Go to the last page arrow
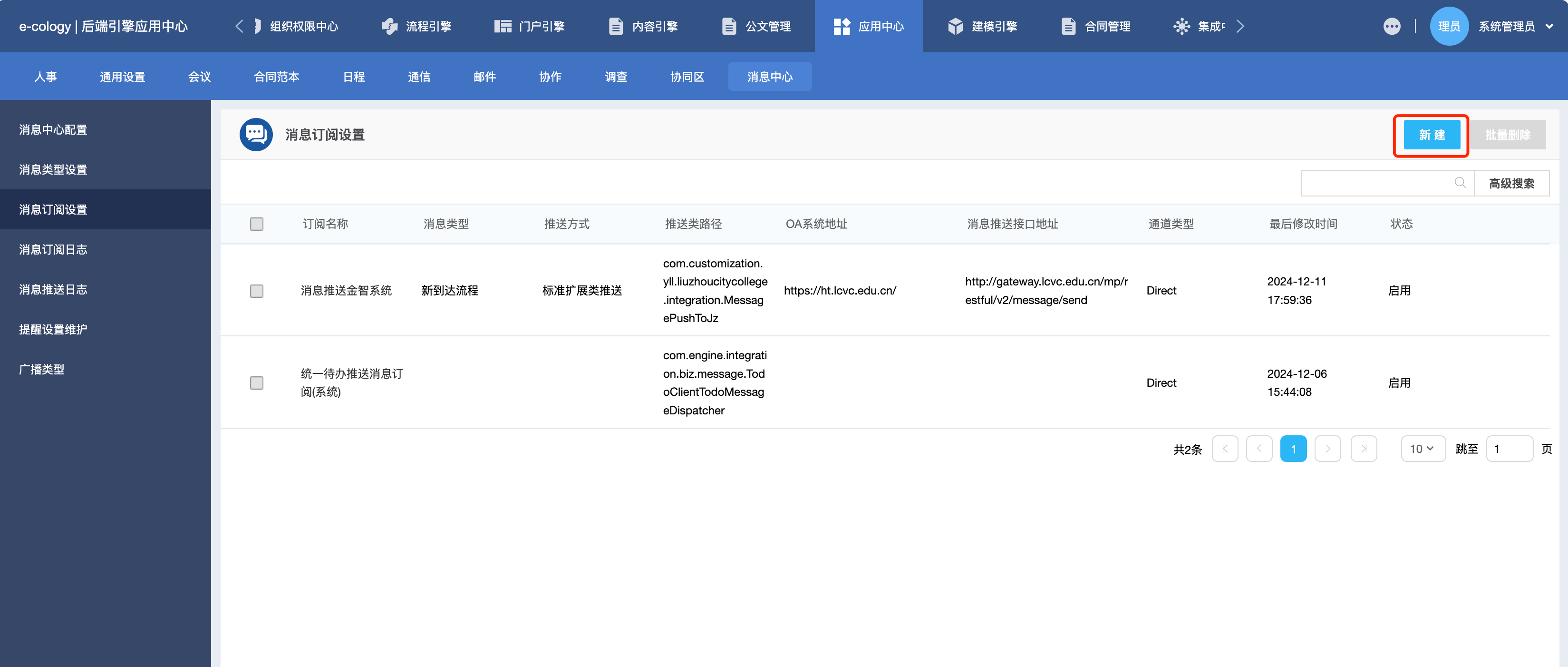This screenshot has height=667, width=1568. [x=1364, y=449]
